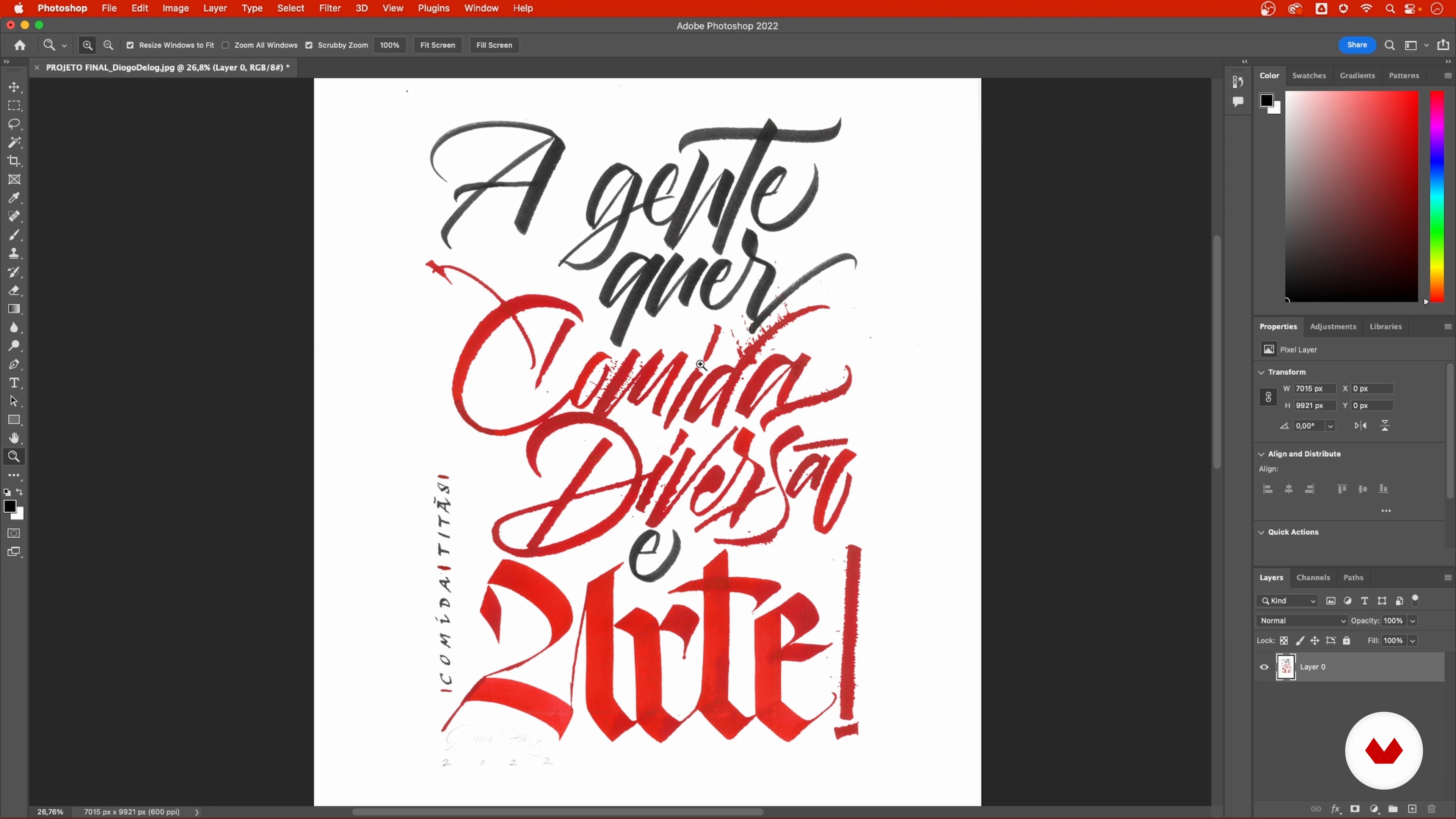Collapse Align and Distribute section
This screenshot has height=819, width=1456.
(x=1261, y=454)
